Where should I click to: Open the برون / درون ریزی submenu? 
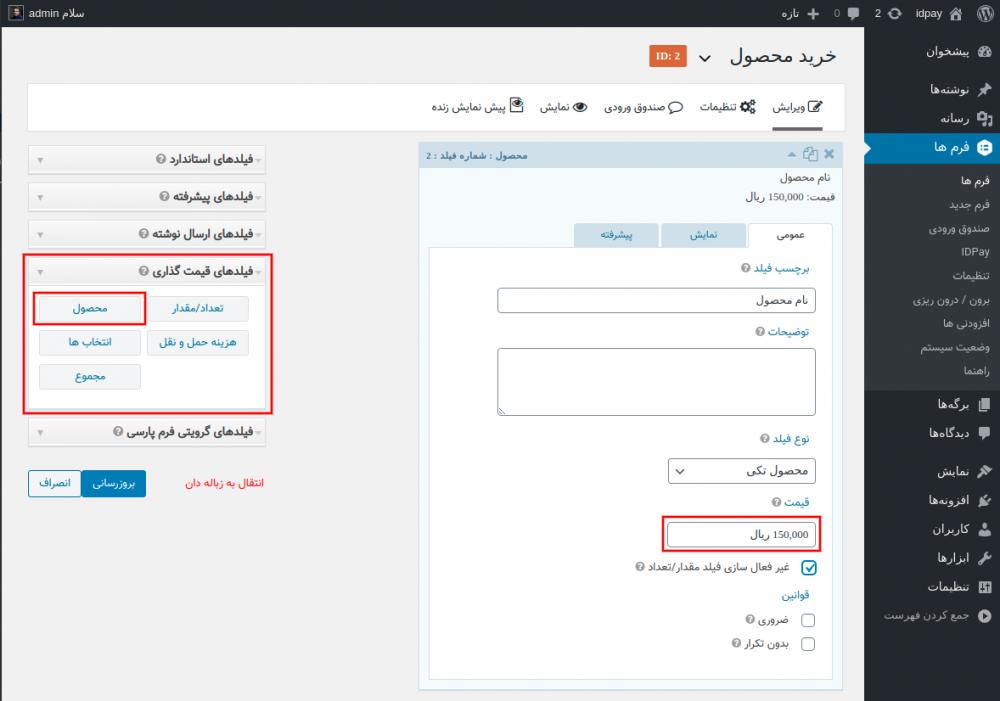tap(951, 300)
